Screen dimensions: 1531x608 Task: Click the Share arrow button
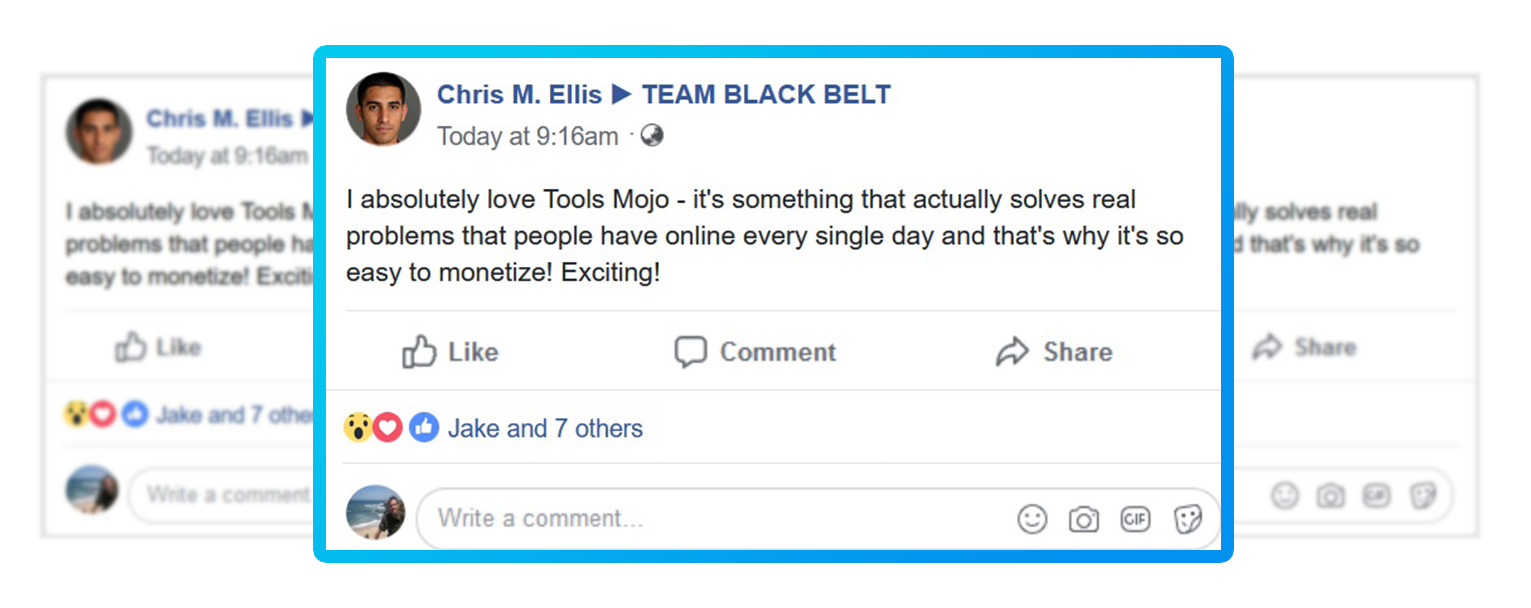(1054, 352)
